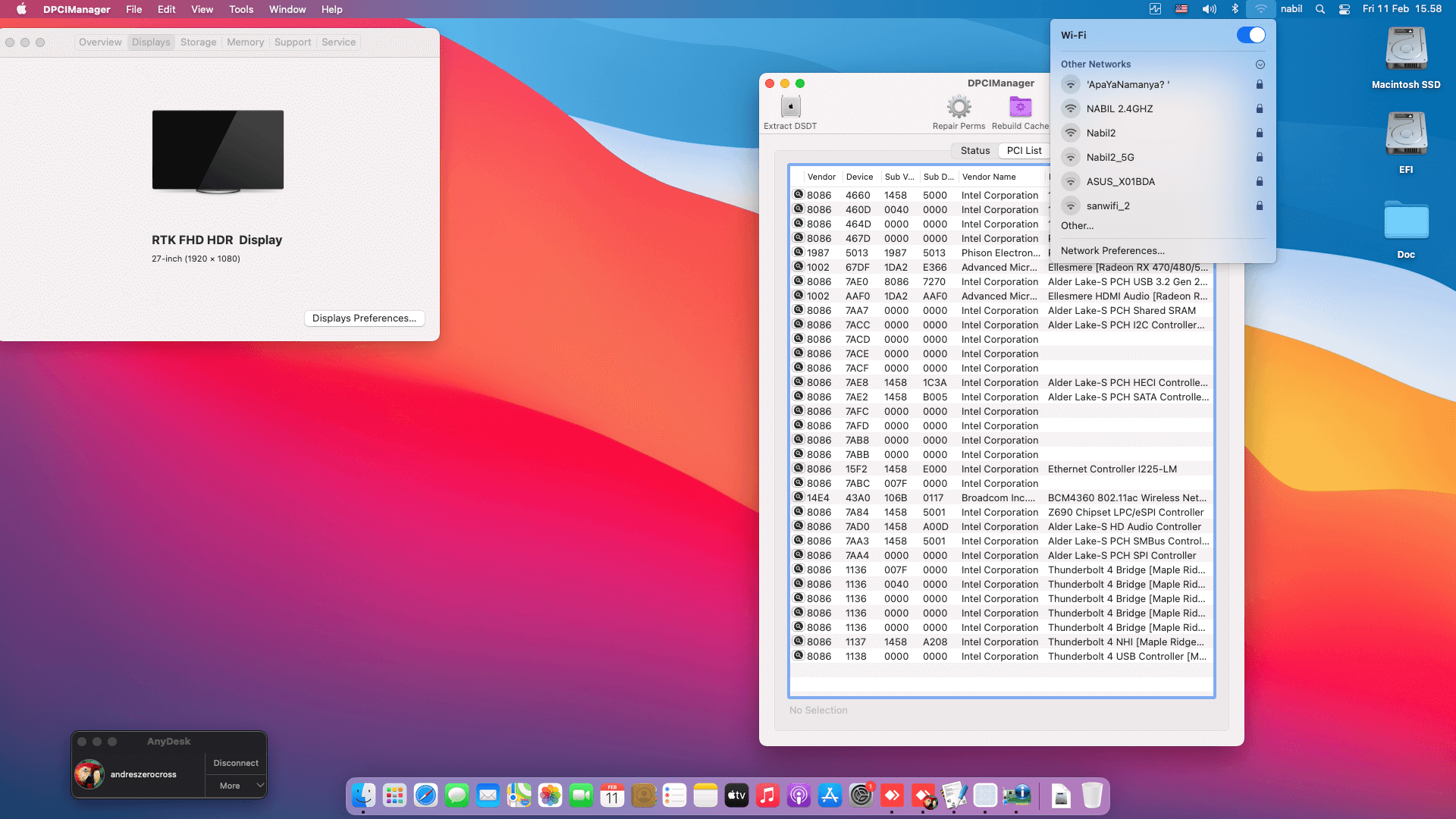This screenshot has height=819, width=1456.
Task: Open the Tools menu
Action: pos(241,9)
